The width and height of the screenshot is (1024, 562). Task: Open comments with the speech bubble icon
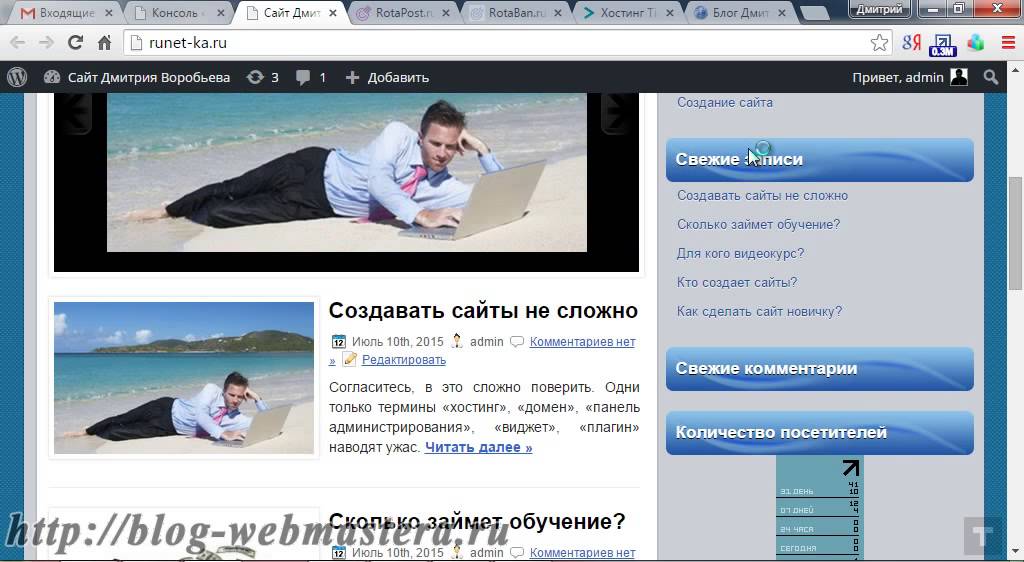(x=303, y=78)
